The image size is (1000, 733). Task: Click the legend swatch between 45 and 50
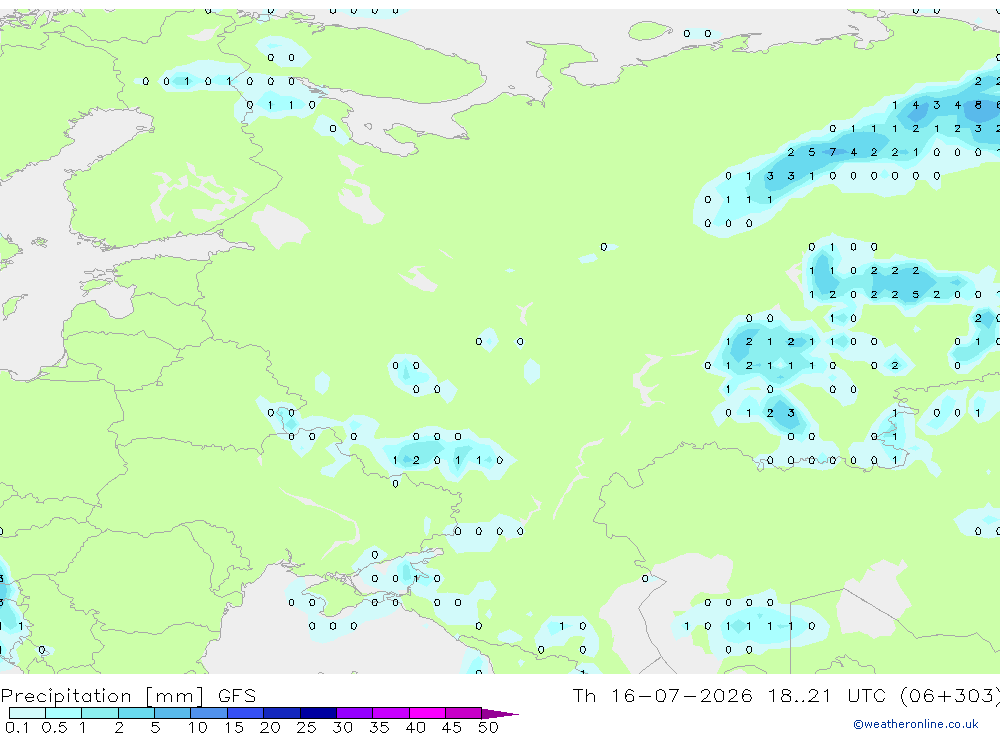[464, 713]
